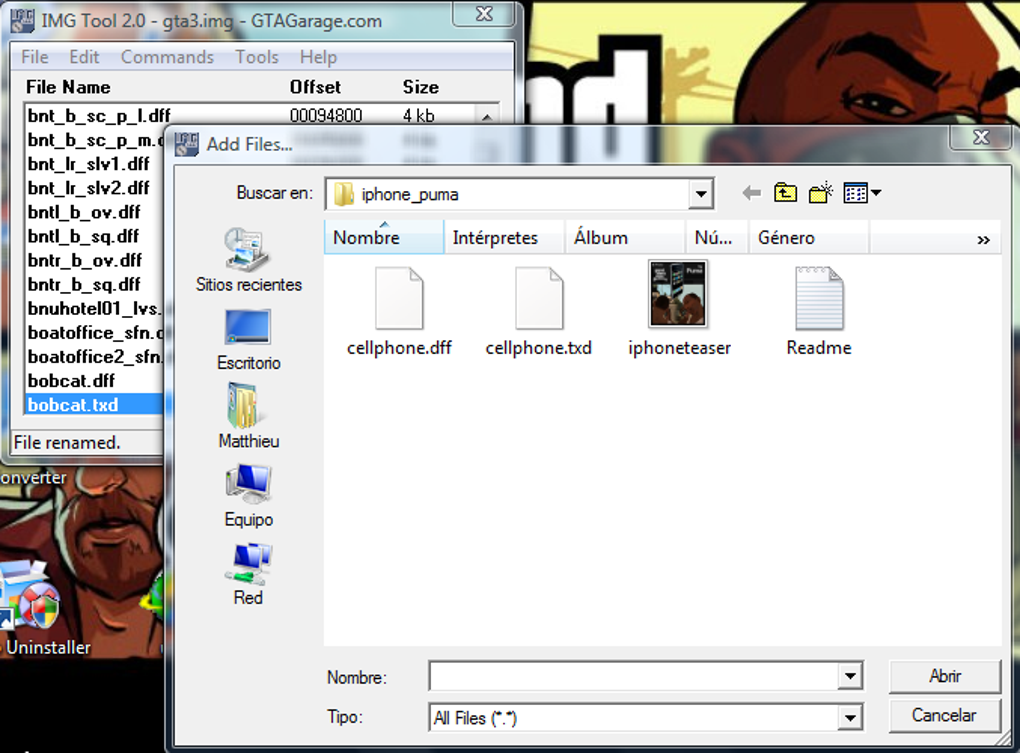The height and width of the screenshot is (753, 1020).
Task: Select bnt_b_sc_p_l.dff in IMG Tool list
Action: pyautogui.click(x=99, y=116)
